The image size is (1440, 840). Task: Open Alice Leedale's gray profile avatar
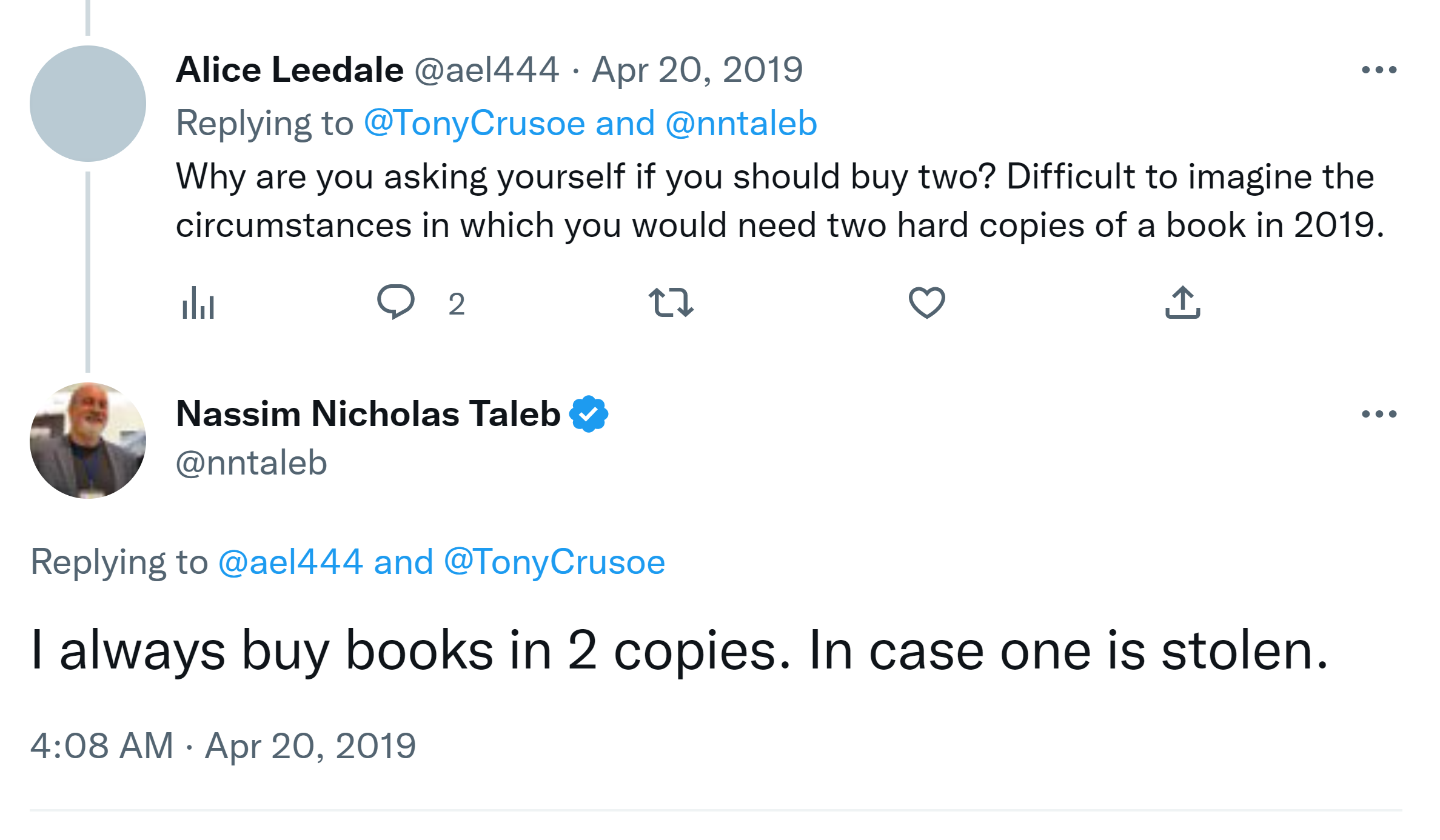(88, 104)
